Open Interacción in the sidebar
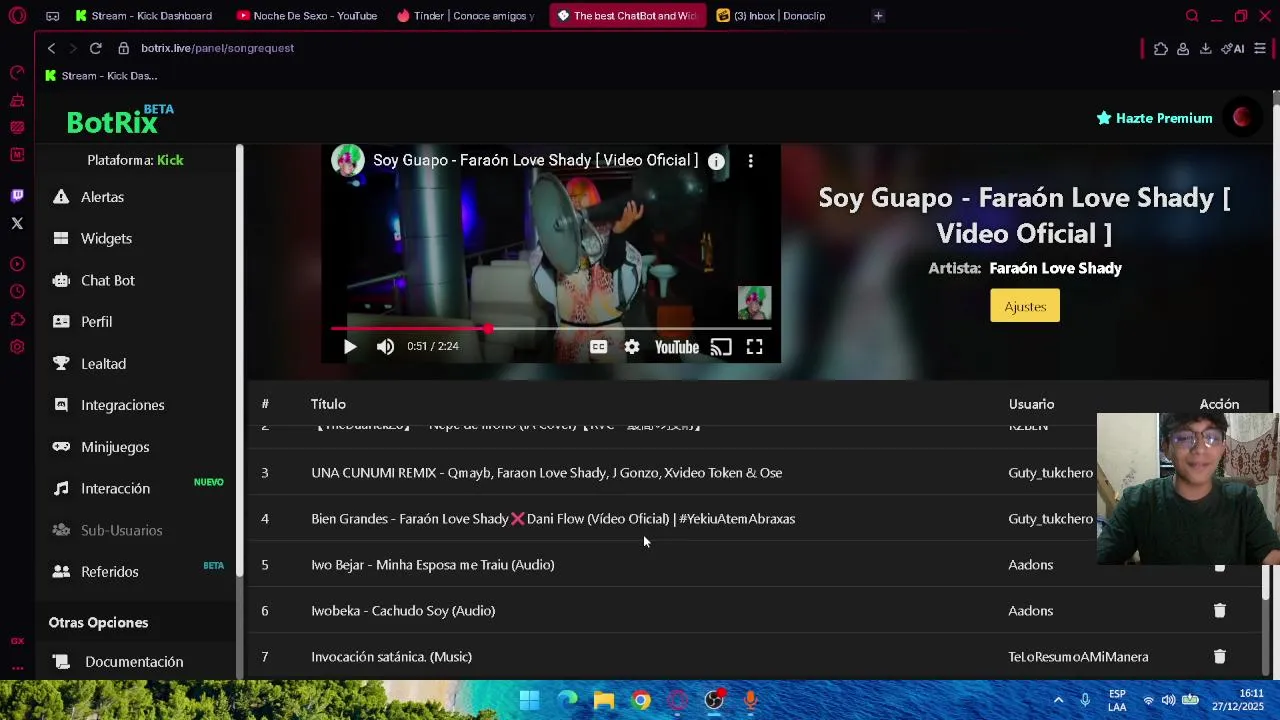1280x720 pixels. tap(115, 488)
